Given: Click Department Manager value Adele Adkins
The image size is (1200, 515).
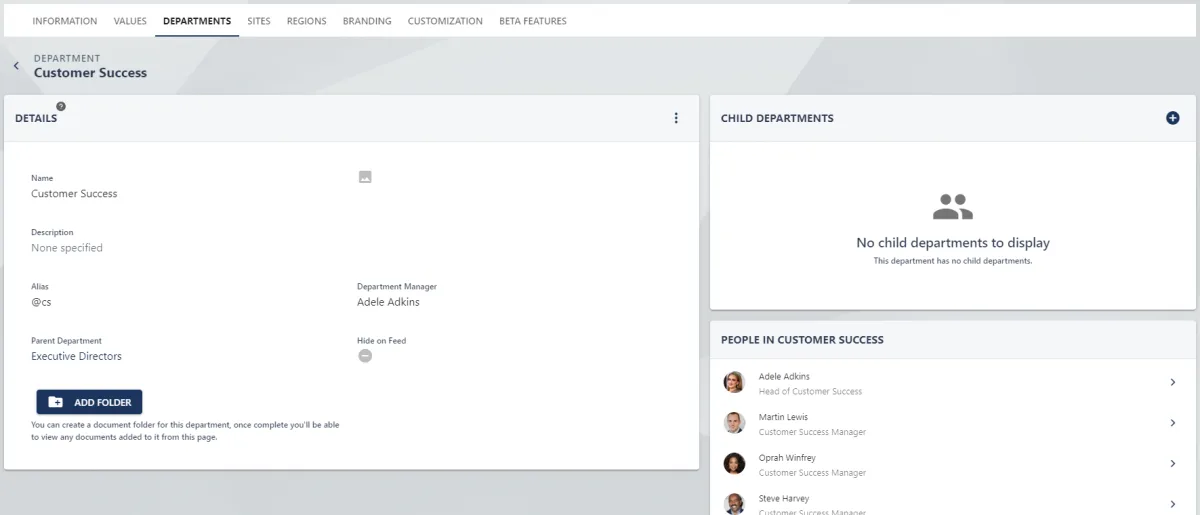Looking at the screenshot, I should click(388, 302).
